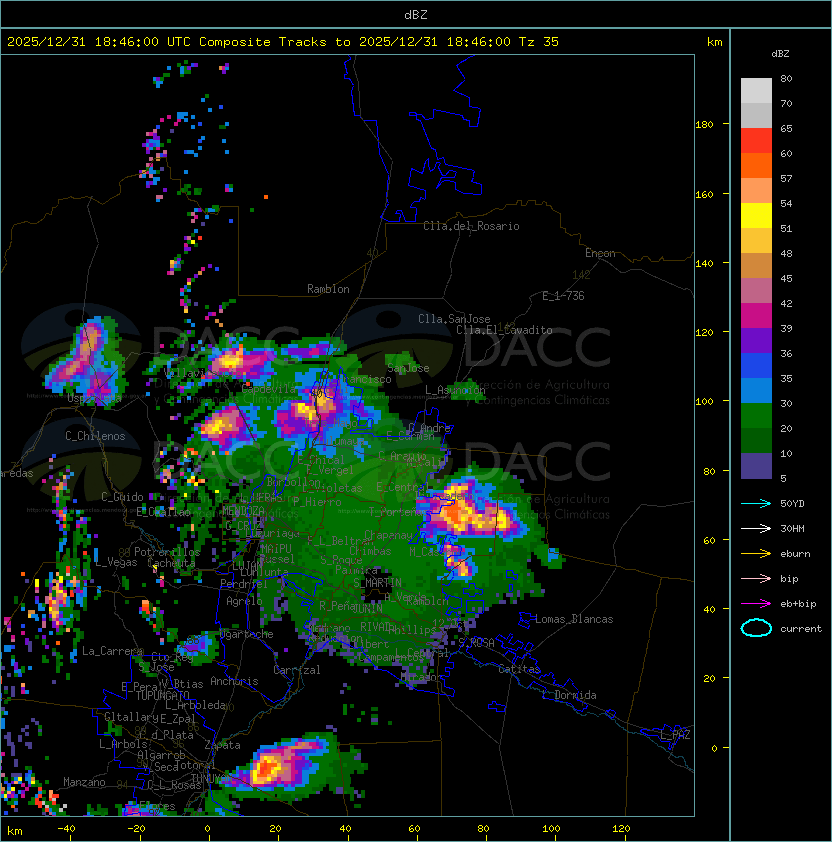
Task: Click the 'Catitas' place label
Action: point(519,669)
